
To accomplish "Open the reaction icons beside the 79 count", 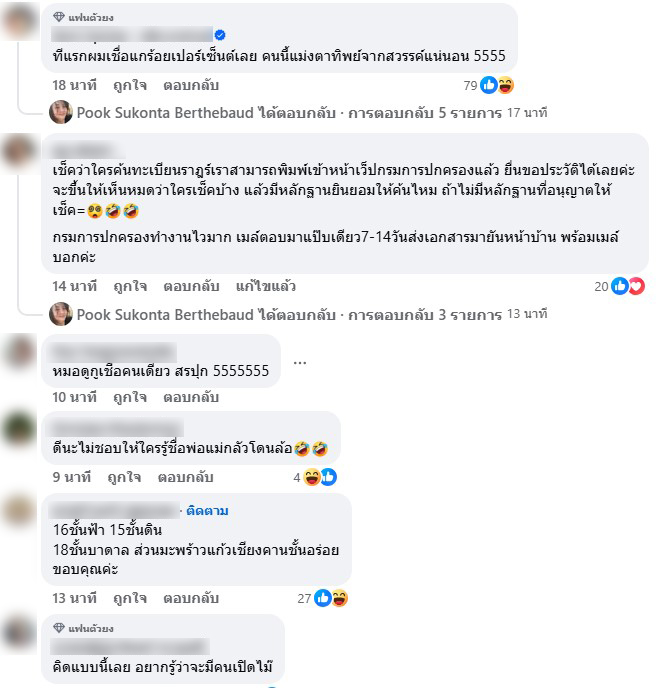I will 497,85.
